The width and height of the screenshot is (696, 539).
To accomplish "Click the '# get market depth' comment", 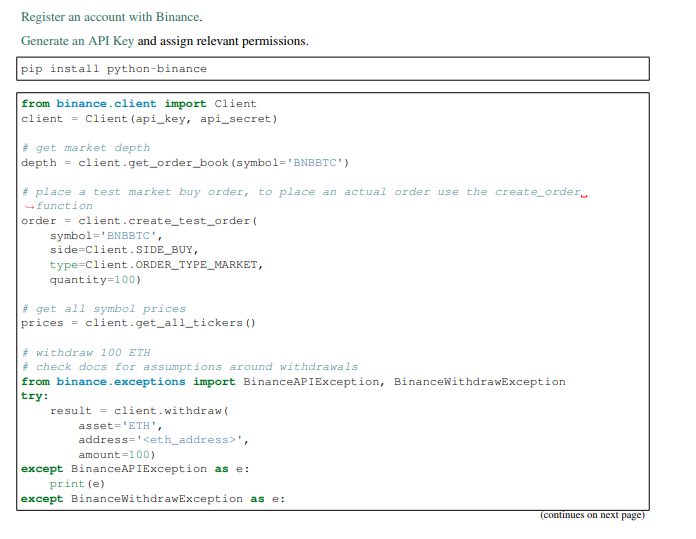I will (x=86, y=148).
